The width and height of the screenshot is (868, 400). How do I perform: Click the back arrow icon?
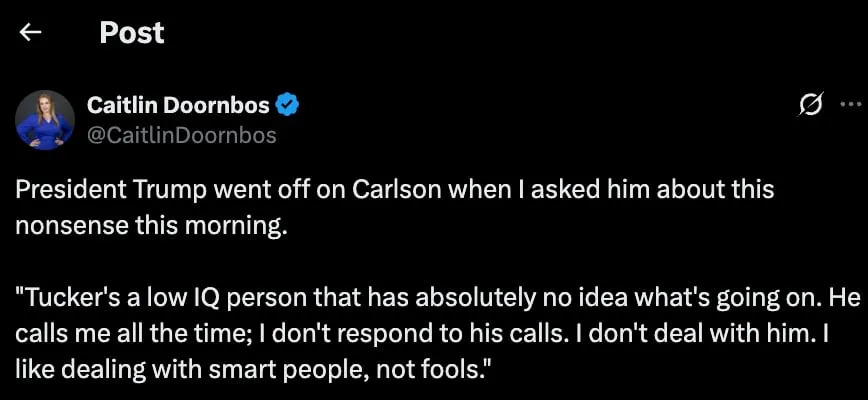[x=31, y=33]
